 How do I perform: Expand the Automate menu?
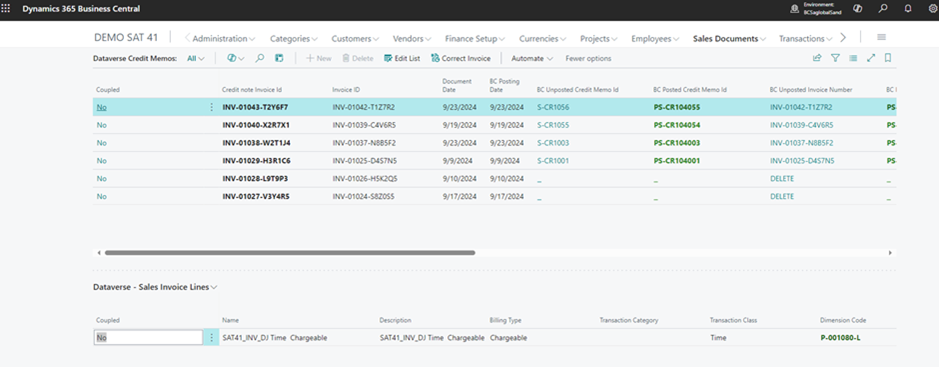coord(532,58)
